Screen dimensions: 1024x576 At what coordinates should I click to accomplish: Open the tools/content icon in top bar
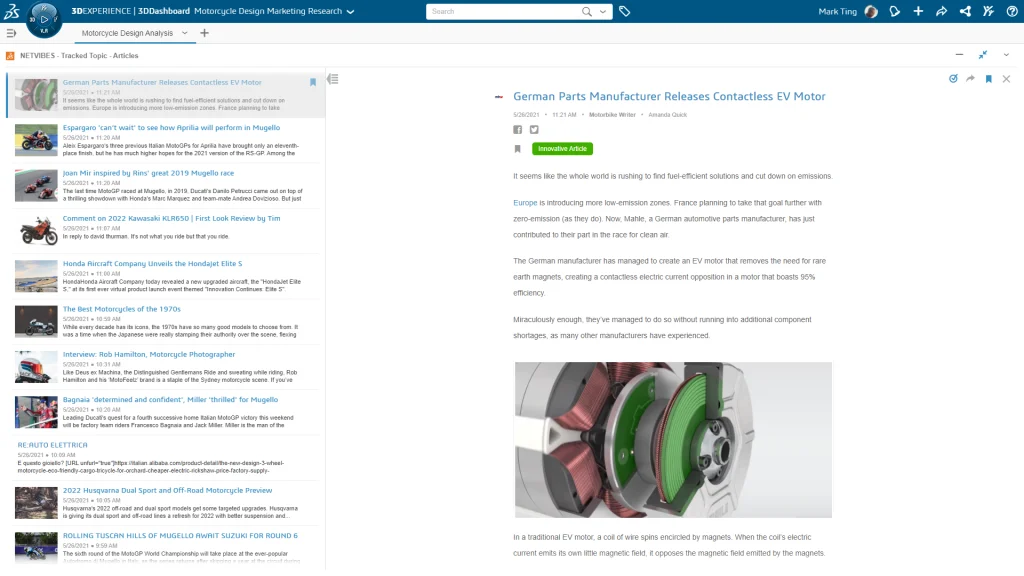[989, 11]
